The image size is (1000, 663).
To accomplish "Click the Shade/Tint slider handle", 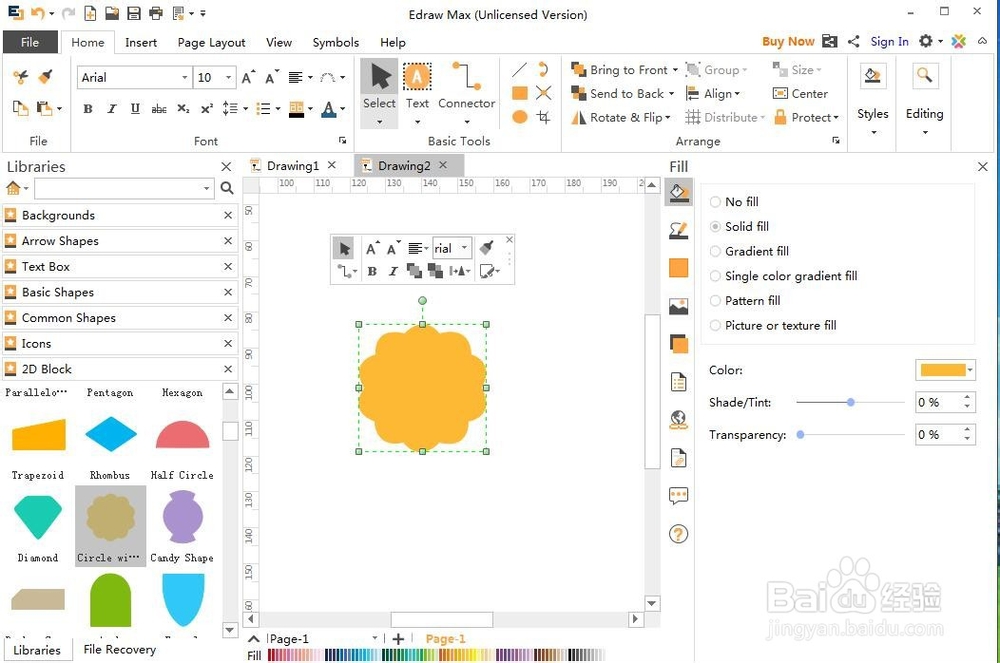I will [x=850, y=402].
